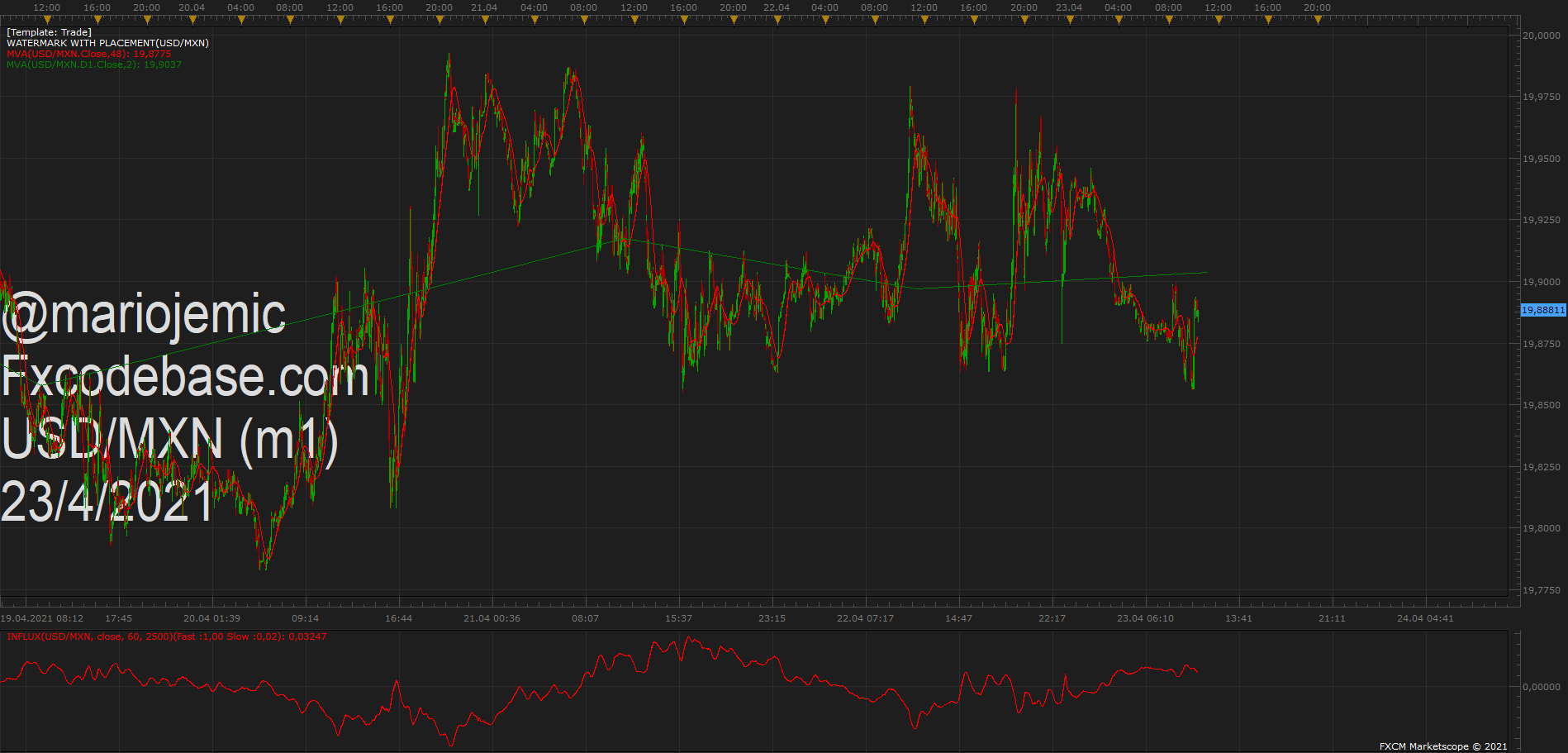Click the yellow marker below the 22.04 date

pos(777,20)
